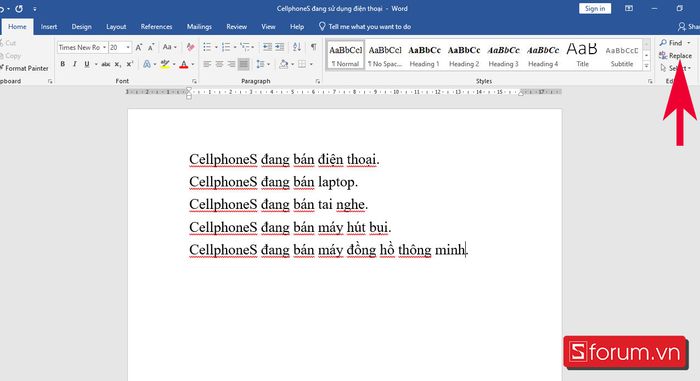The height and width of the screenshot is (381, 700).
Task: Apply highlight color yellow
Action: 165,64
